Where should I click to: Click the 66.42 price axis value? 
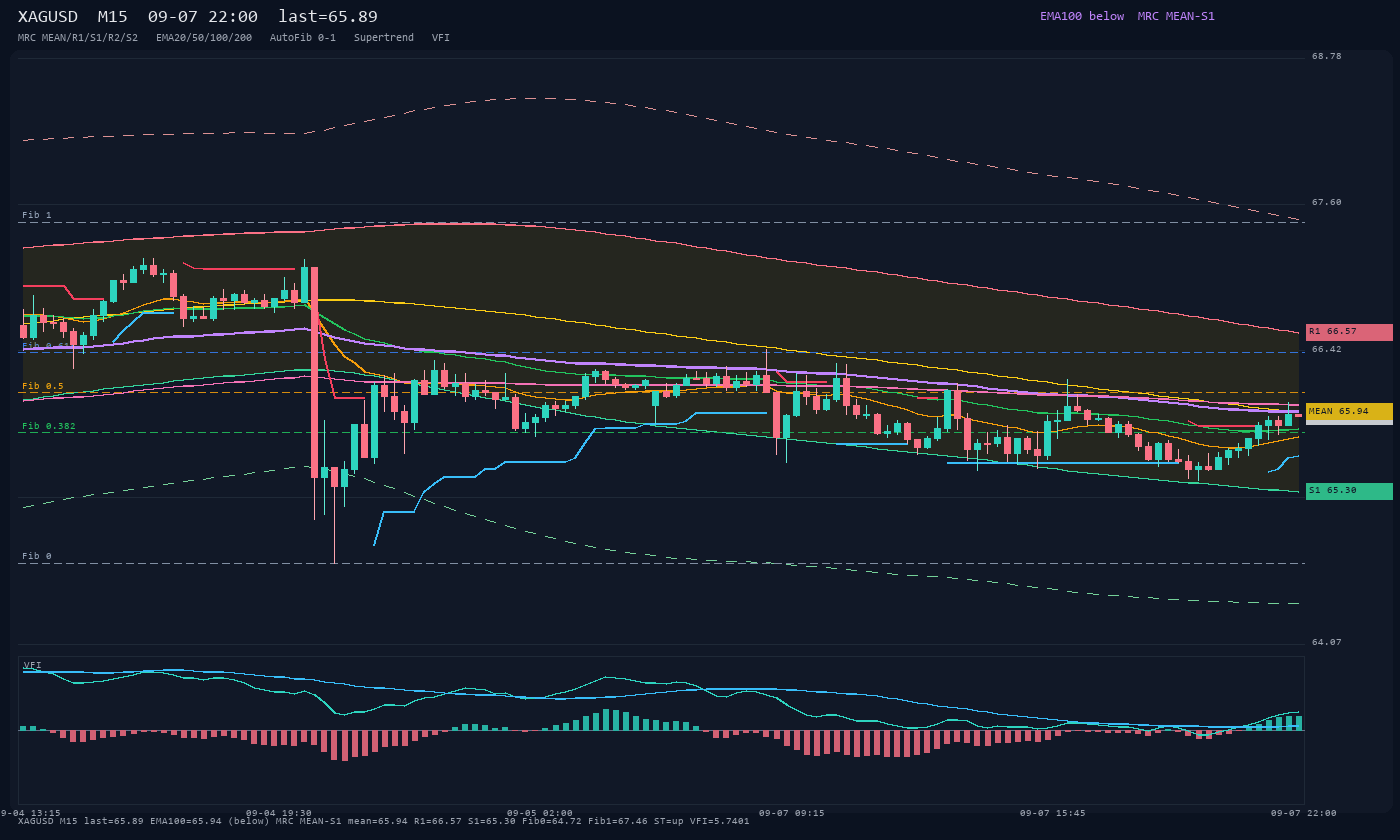(x=1327, y=349)
